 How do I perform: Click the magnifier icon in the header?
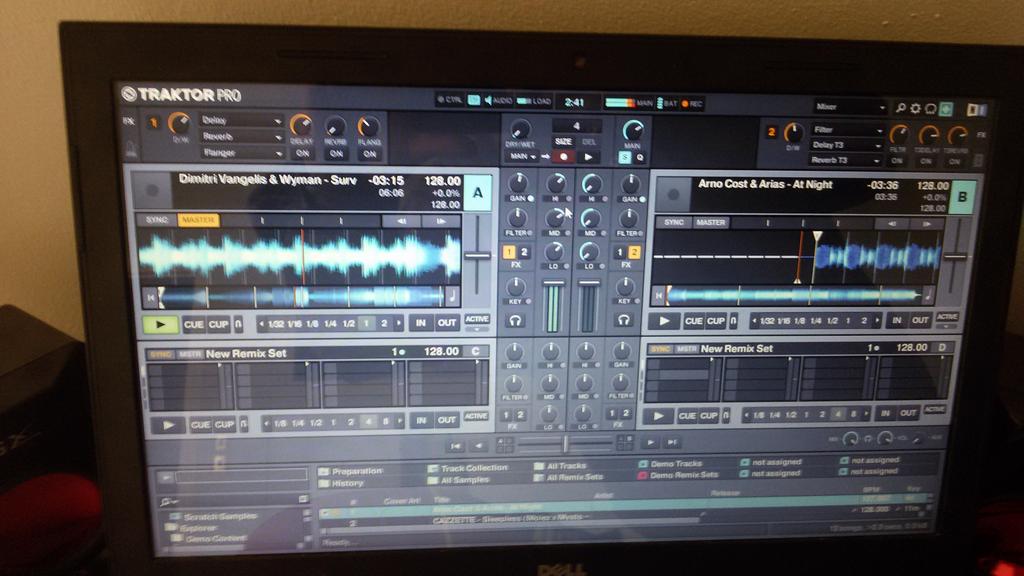pyautogui.click(x=901, y=108)
